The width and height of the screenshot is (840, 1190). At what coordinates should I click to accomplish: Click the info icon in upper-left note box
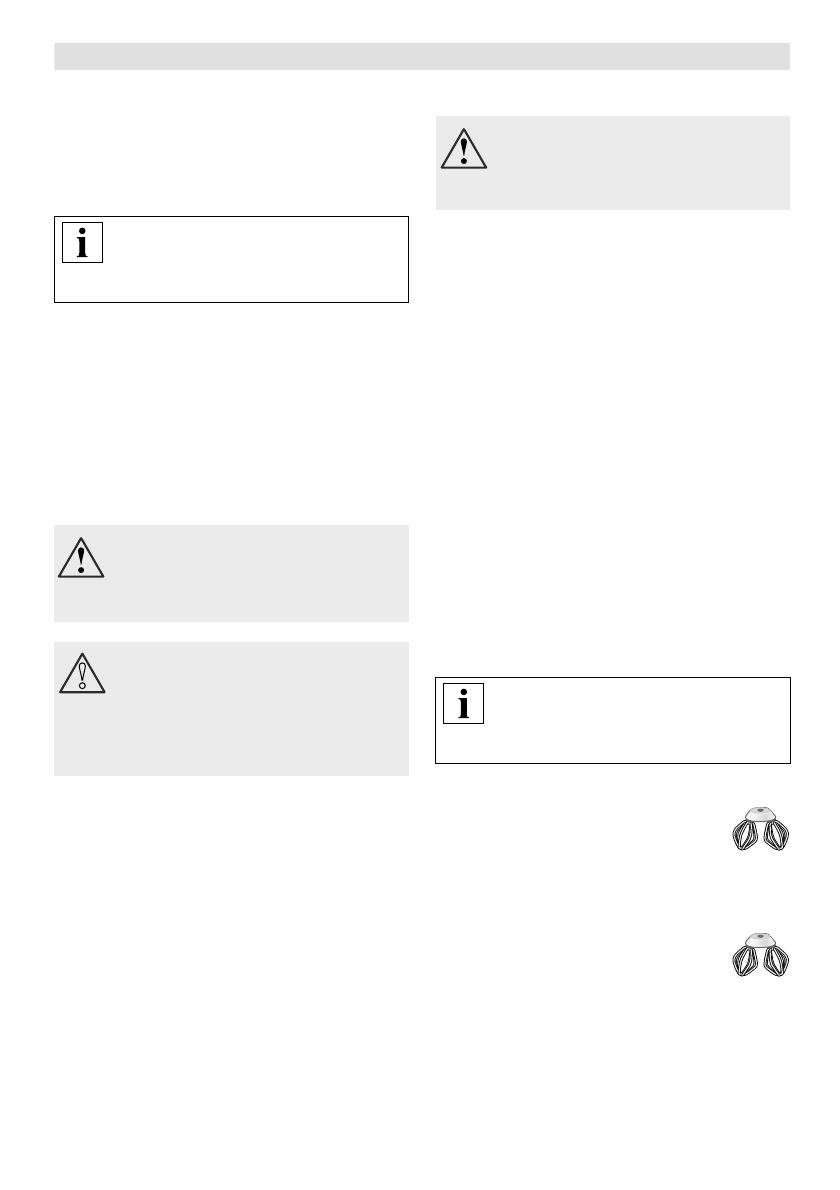[82, 243]
